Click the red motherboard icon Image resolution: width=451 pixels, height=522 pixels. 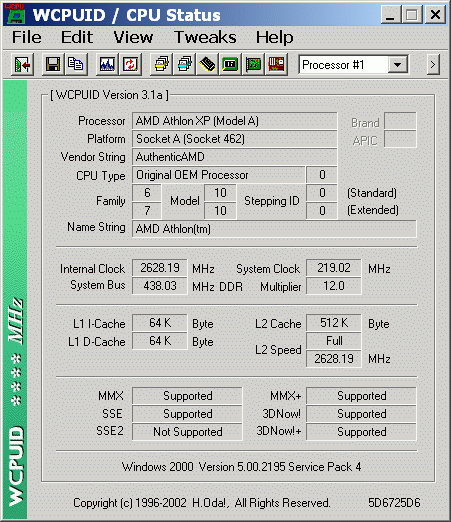276,64
